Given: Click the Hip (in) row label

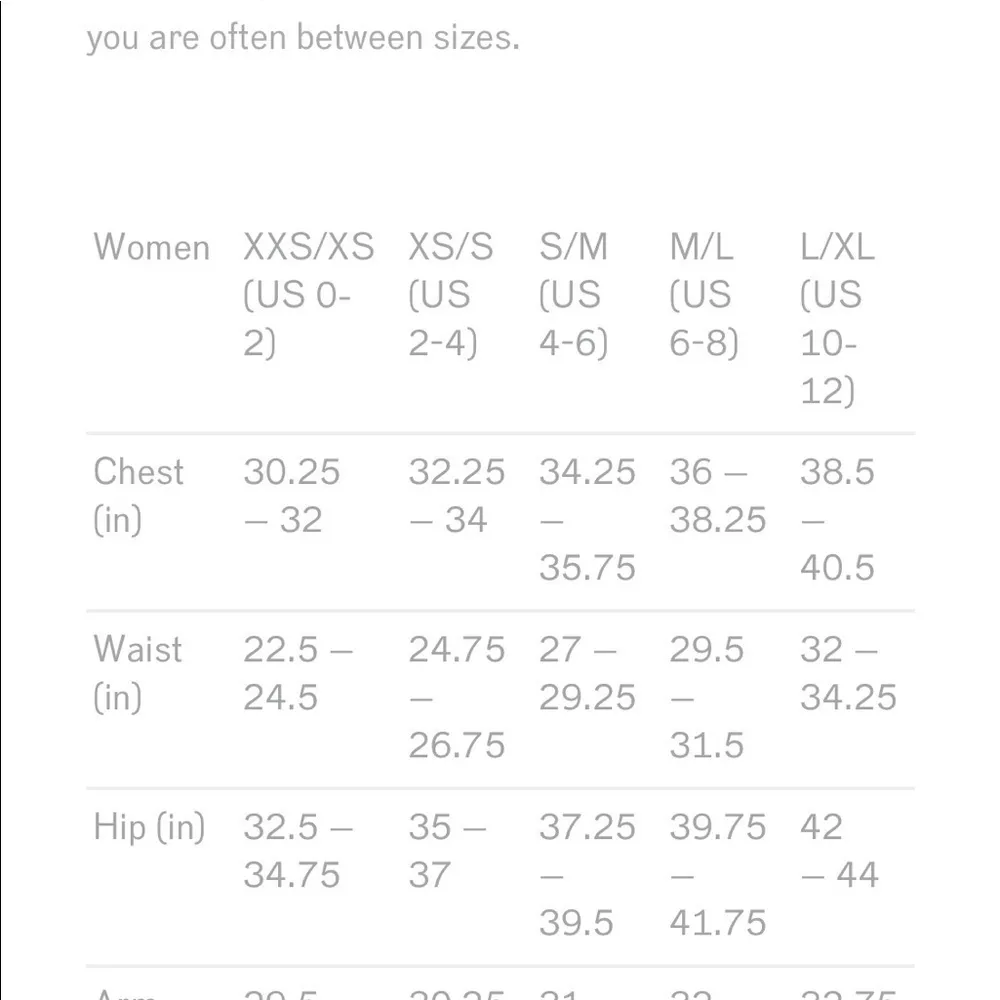Looking at the screenshot, I should tap(149, 827).
